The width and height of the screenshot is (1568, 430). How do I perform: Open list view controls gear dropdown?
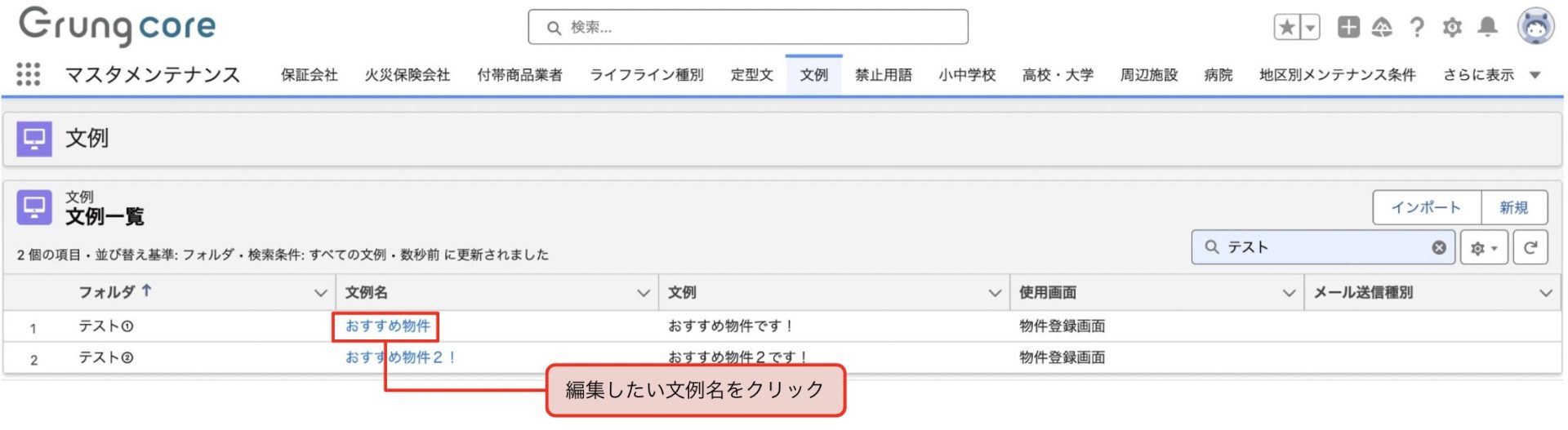pyautogui.click(x=1484, y=247)
